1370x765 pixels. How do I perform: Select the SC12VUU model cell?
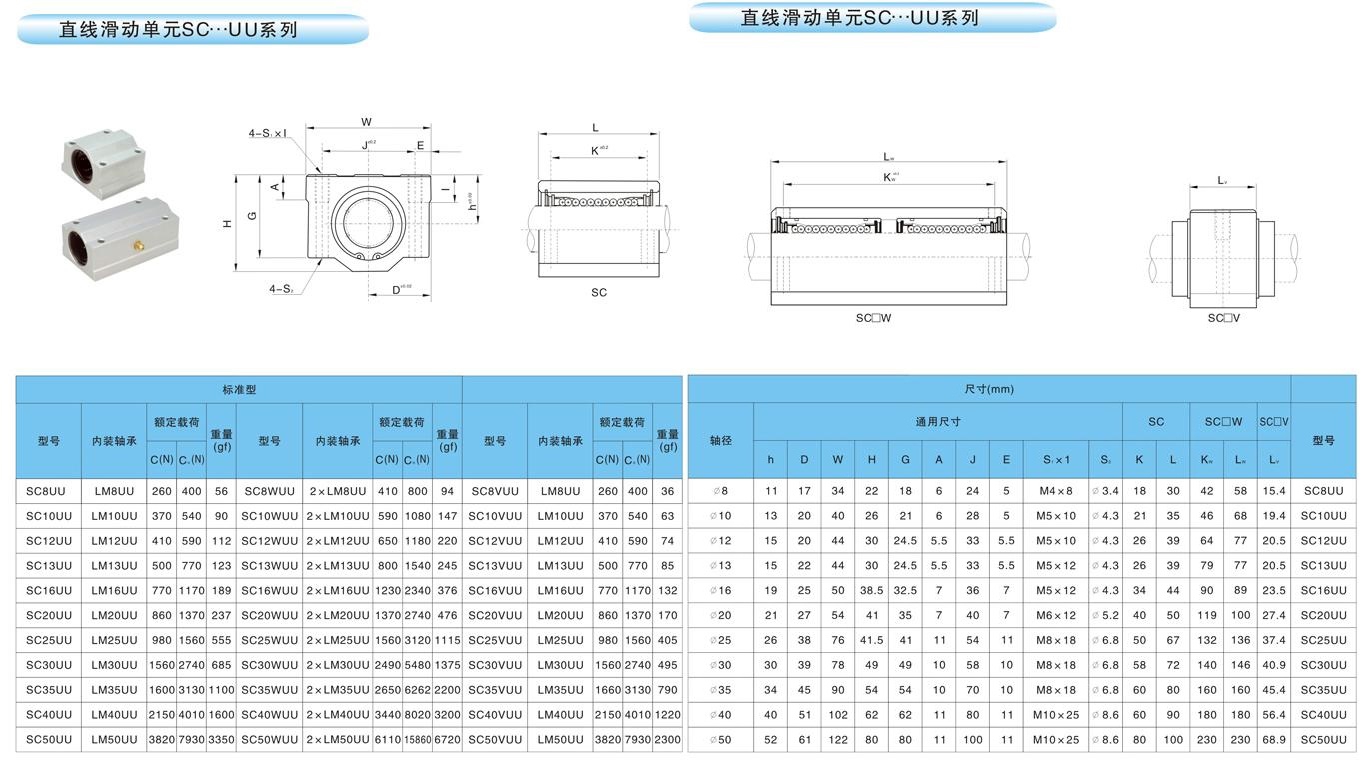[495, 541]
